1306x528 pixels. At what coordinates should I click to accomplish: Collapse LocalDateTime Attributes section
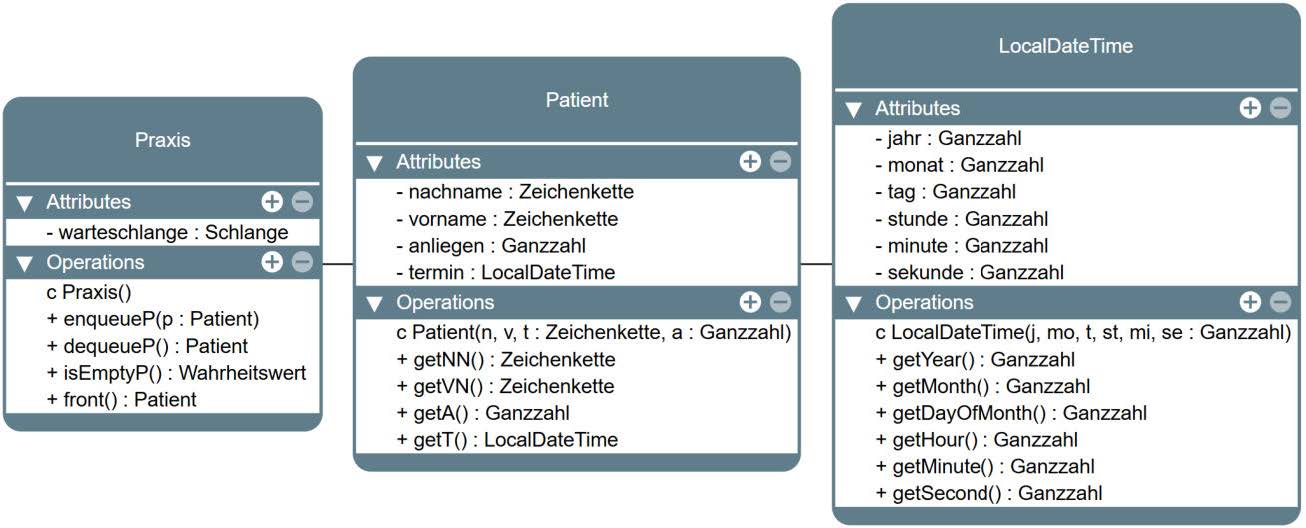tap(854, 109)
